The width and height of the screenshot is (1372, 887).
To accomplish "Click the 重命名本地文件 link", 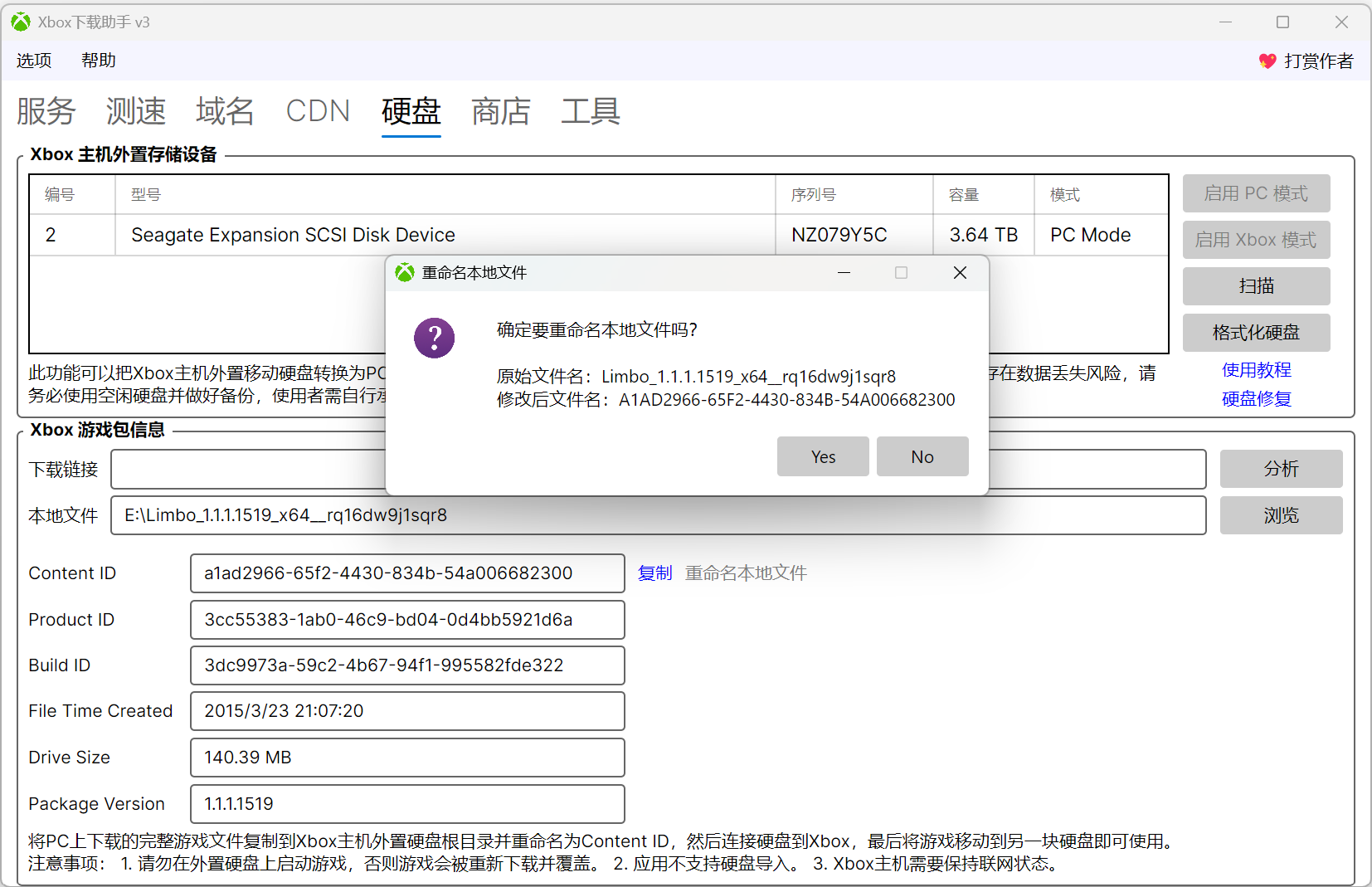I will [746, 573].
